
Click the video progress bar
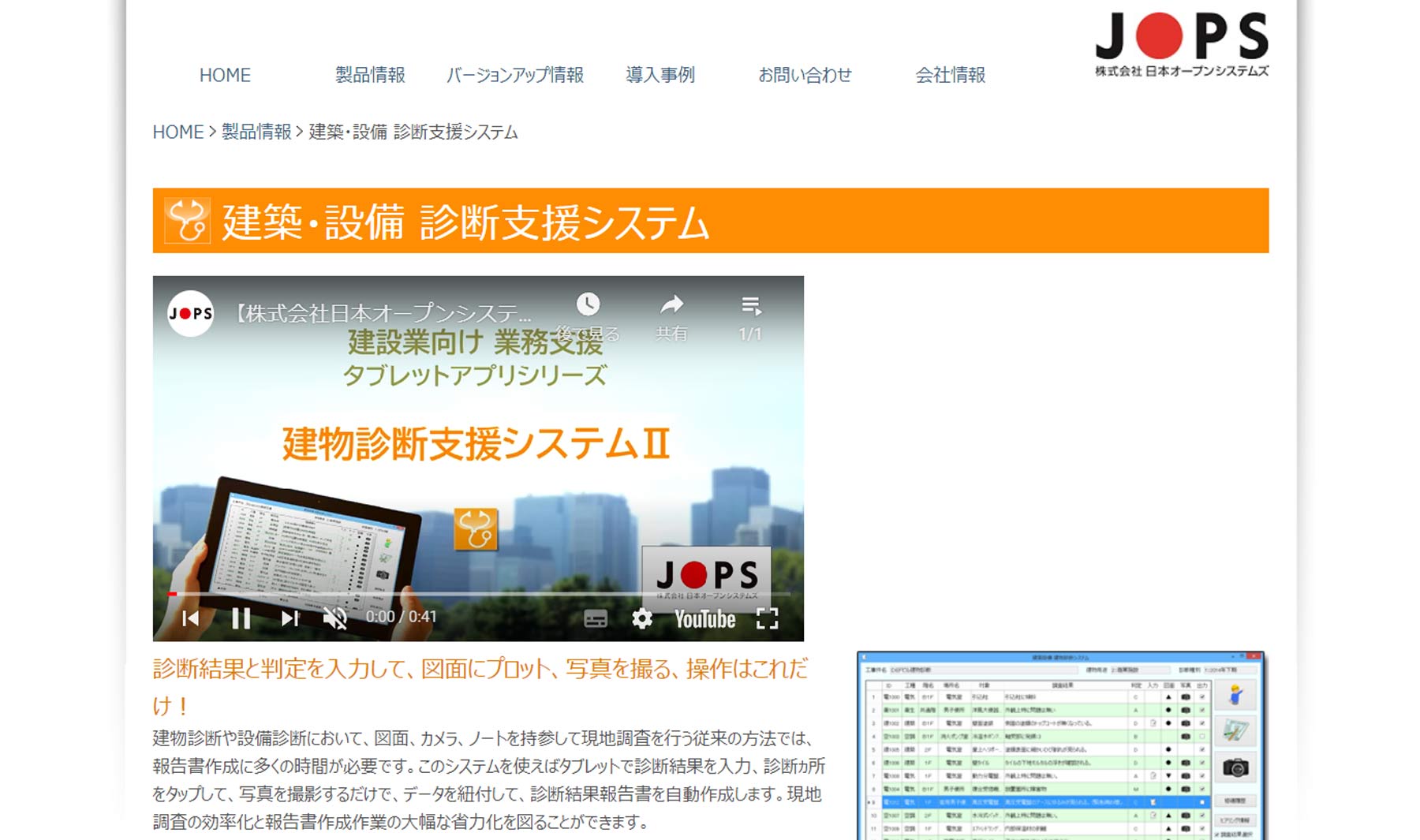click(x=479, y=594)
